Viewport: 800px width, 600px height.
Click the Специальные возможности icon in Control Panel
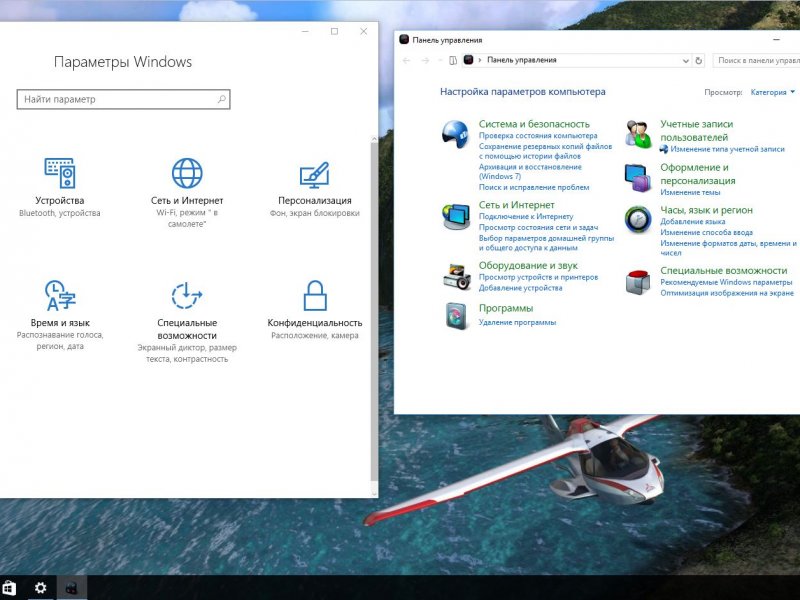click(x=638, y=282)
